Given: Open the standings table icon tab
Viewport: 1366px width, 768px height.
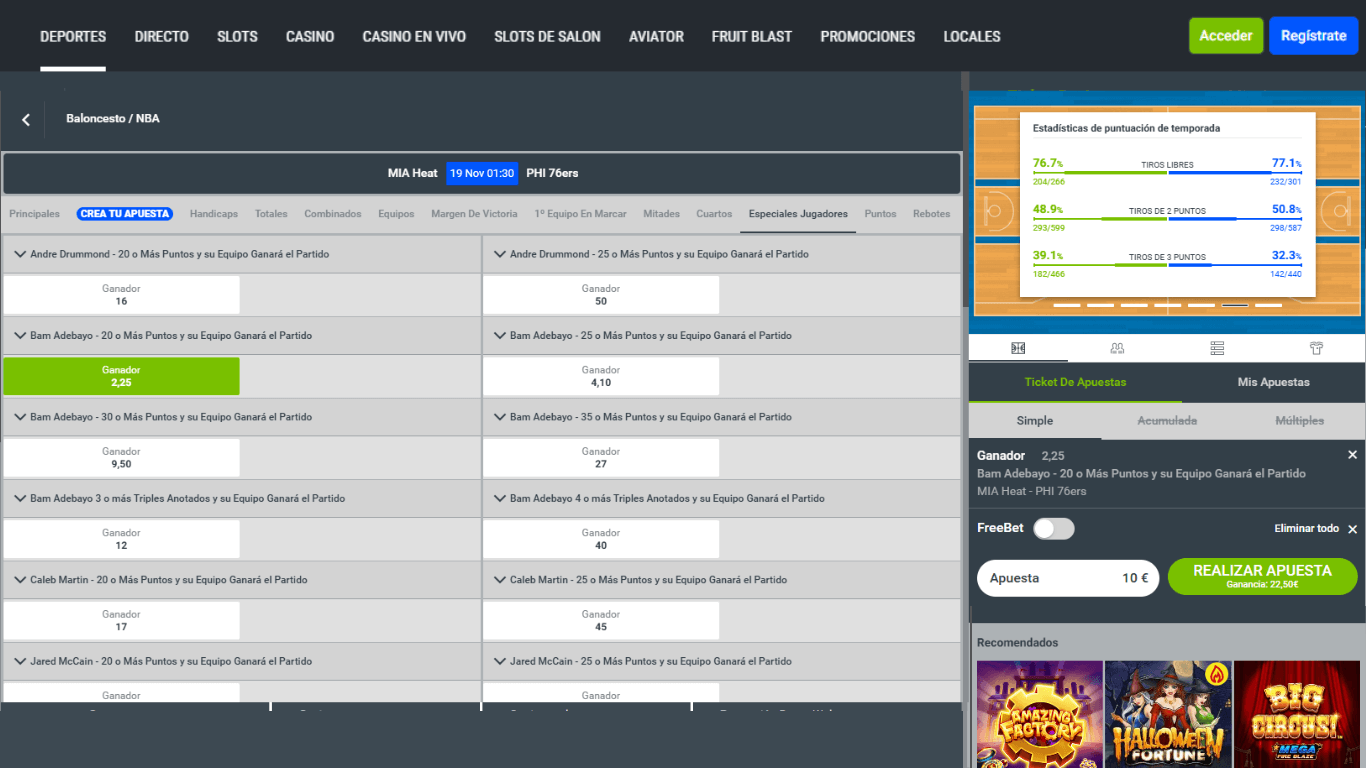Looking at the screenshot, I should coord(1217,348).
